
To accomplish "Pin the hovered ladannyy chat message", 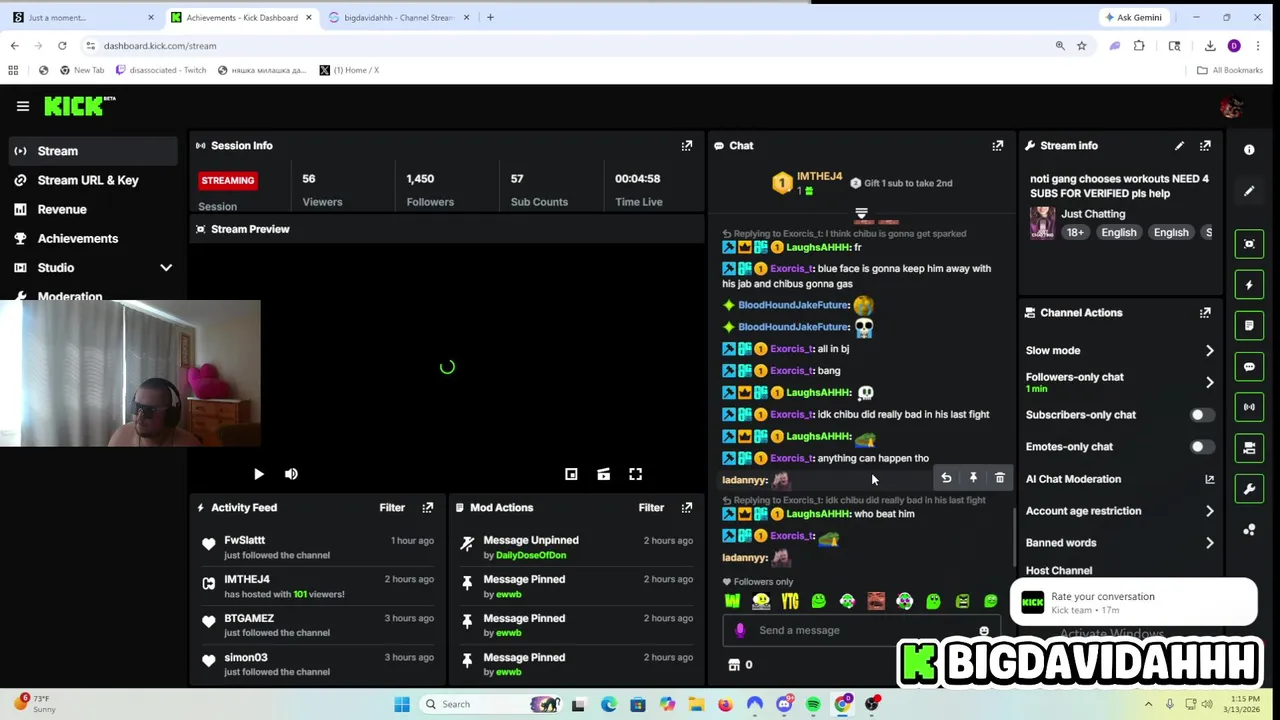I will (x=973, y=479).
